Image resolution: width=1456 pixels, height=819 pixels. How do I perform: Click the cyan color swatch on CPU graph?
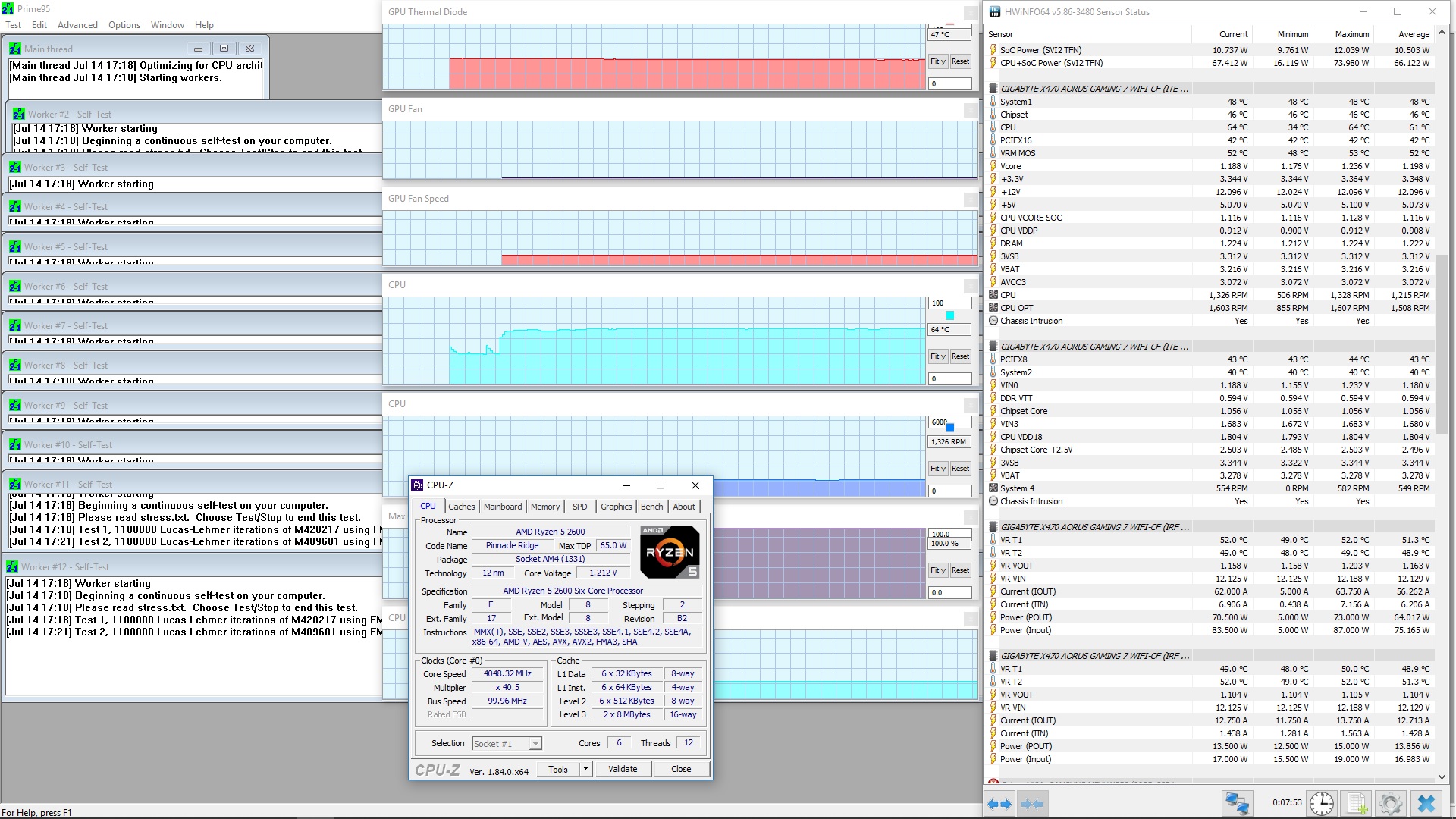[x=949, y=315]
